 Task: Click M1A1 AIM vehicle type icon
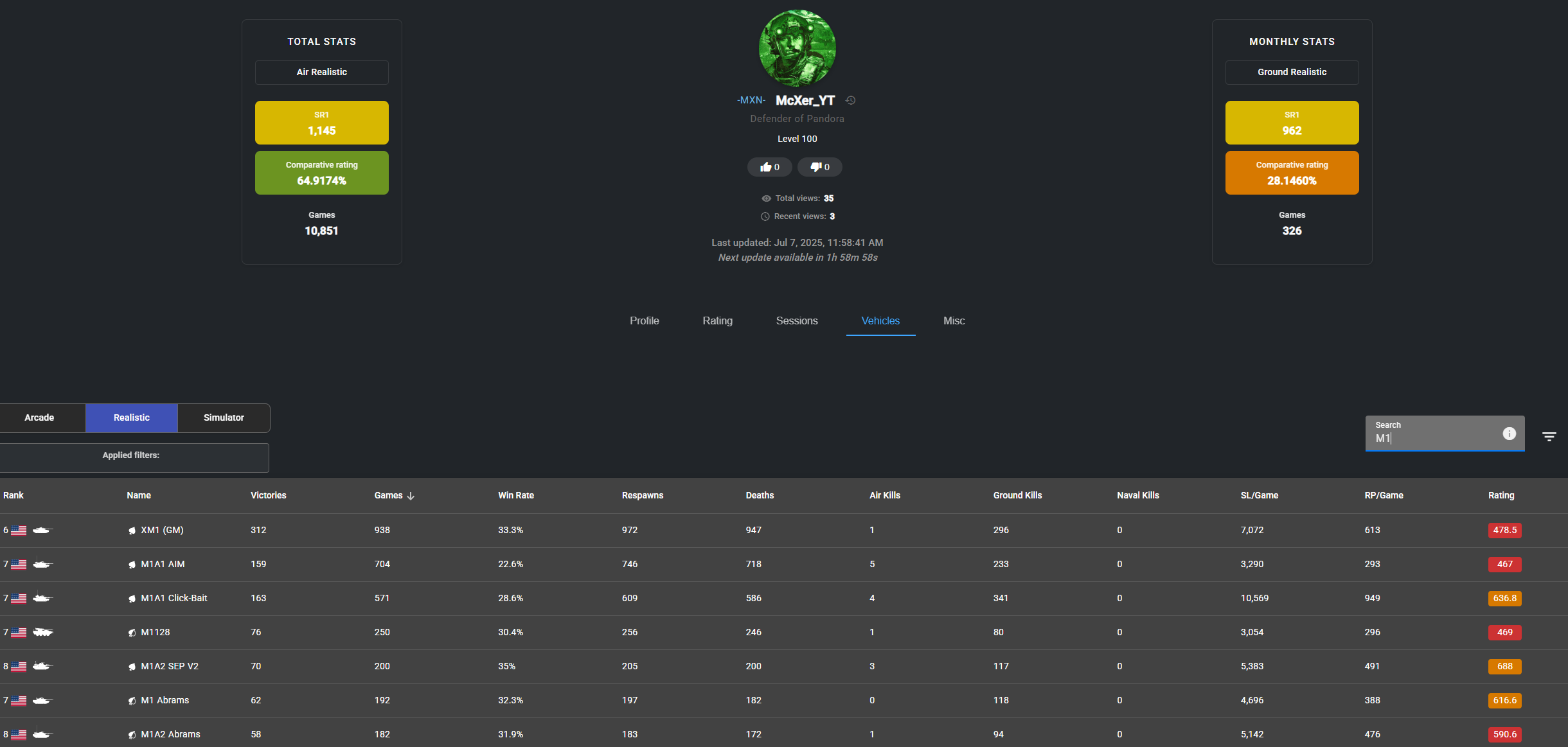pyautogui.click(x=42, y=564)
